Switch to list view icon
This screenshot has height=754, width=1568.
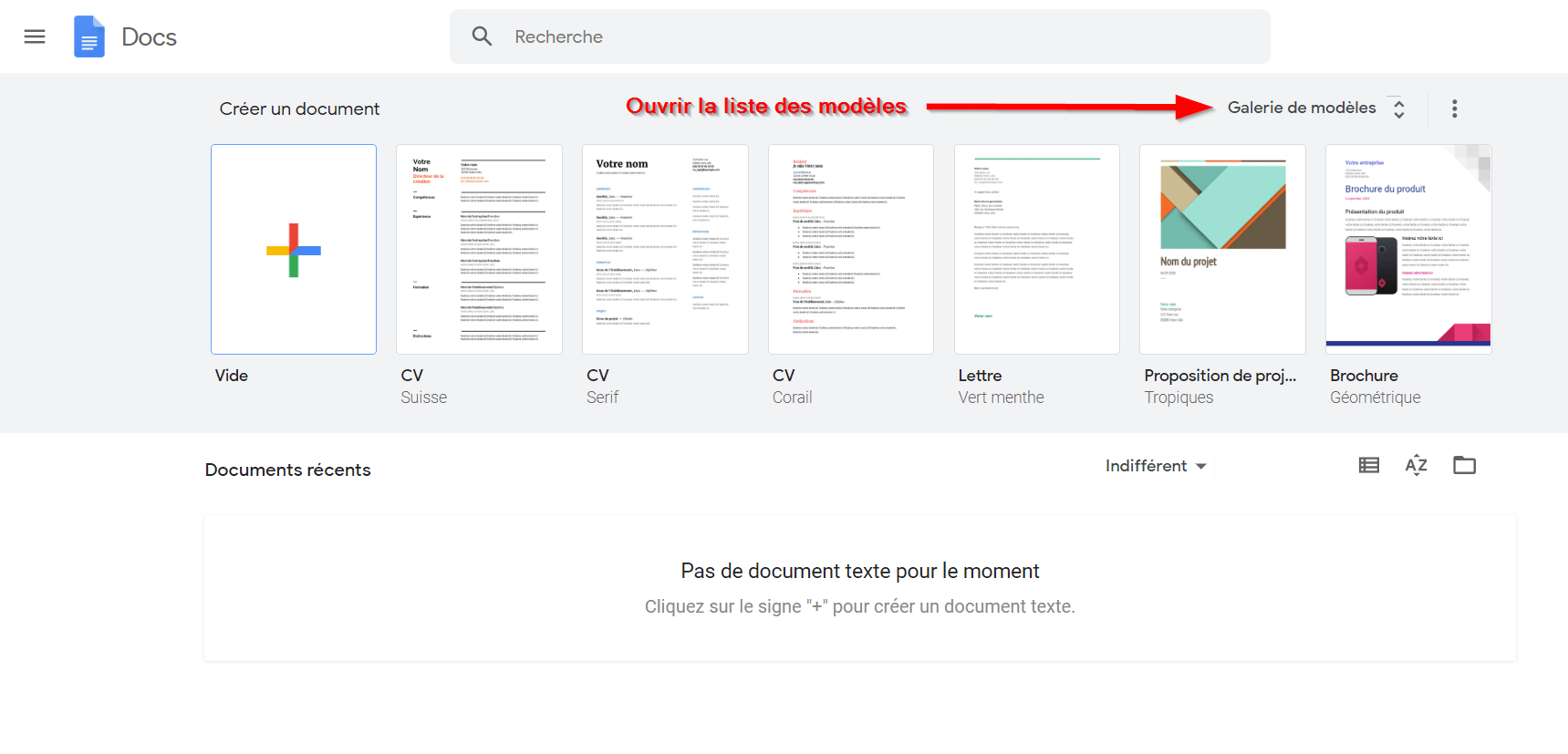tap(1368, 465)
